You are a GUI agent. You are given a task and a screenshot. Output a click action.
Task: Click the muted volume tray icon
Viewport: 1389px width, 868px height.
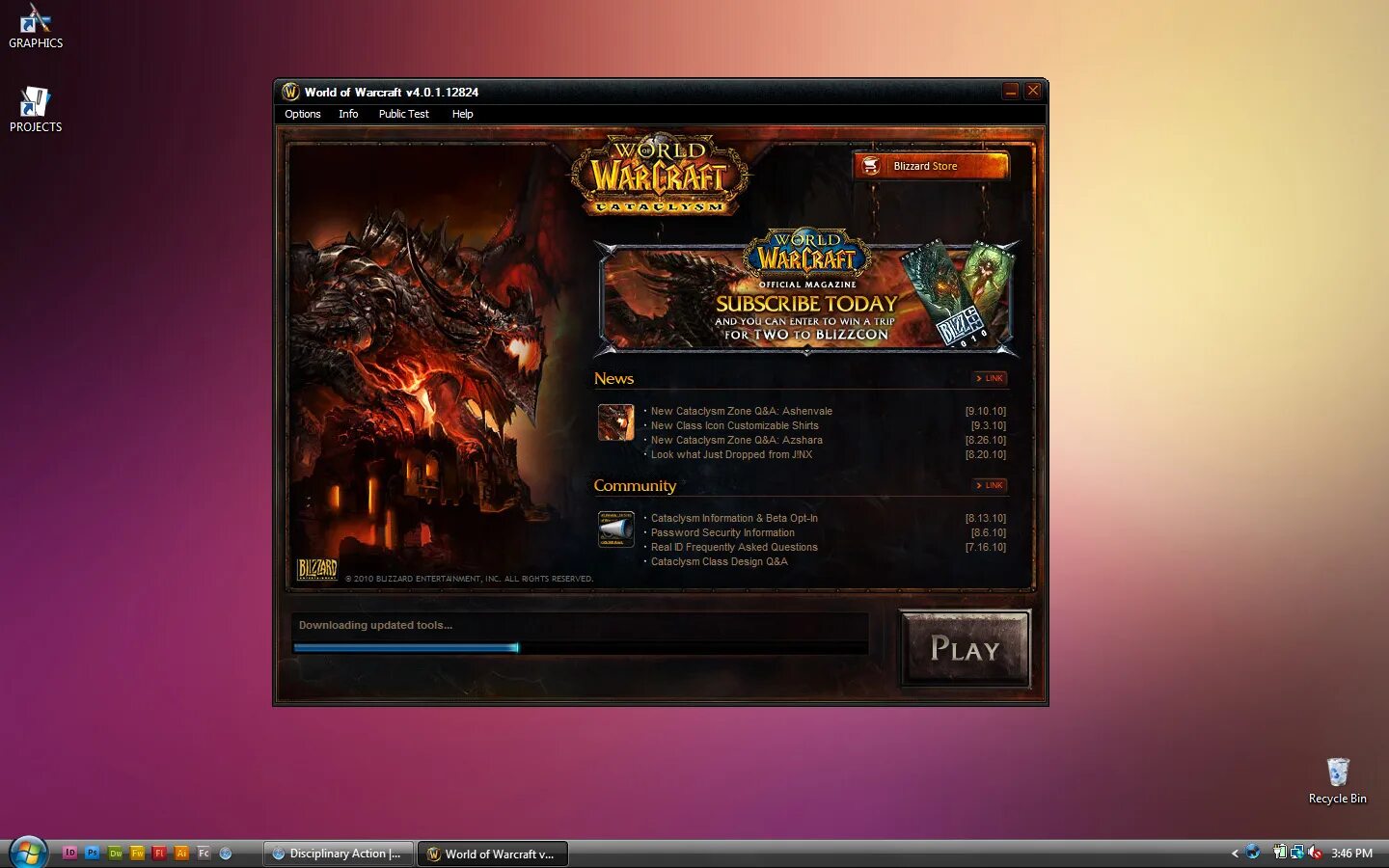click(x=1314, y=852)
